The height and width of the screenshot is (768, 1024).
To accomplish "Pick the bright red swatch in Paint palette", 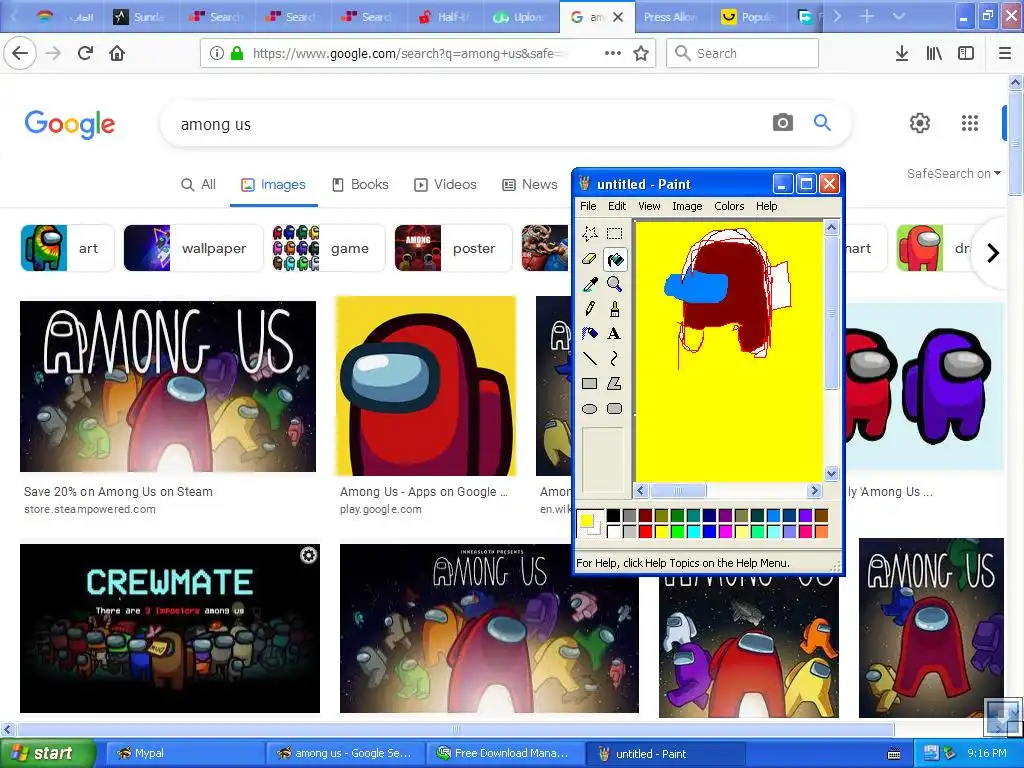I will [x=645, y=532].
